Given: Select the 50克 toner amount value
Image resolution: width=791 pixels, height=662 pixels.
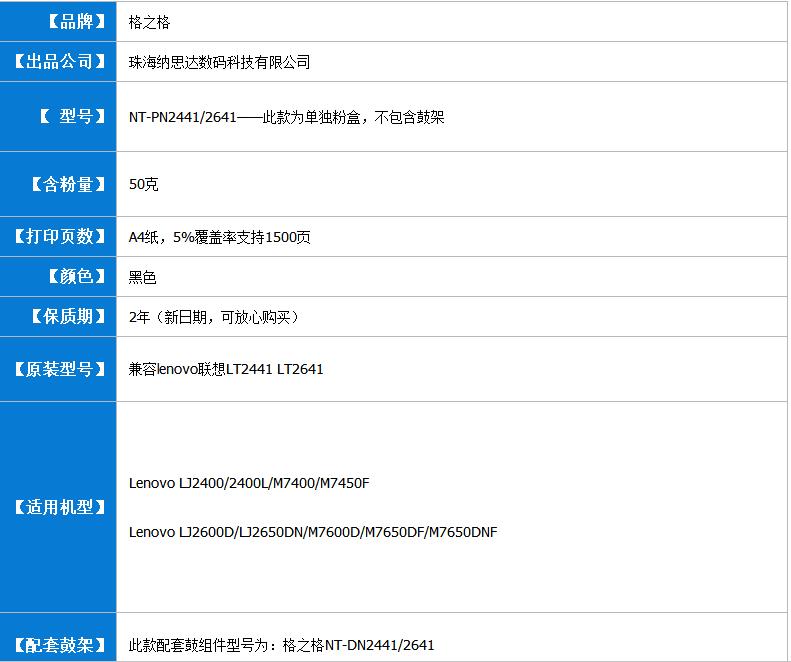Looking at the screenshot, I should pyautogui.click(x=143, y=184).
